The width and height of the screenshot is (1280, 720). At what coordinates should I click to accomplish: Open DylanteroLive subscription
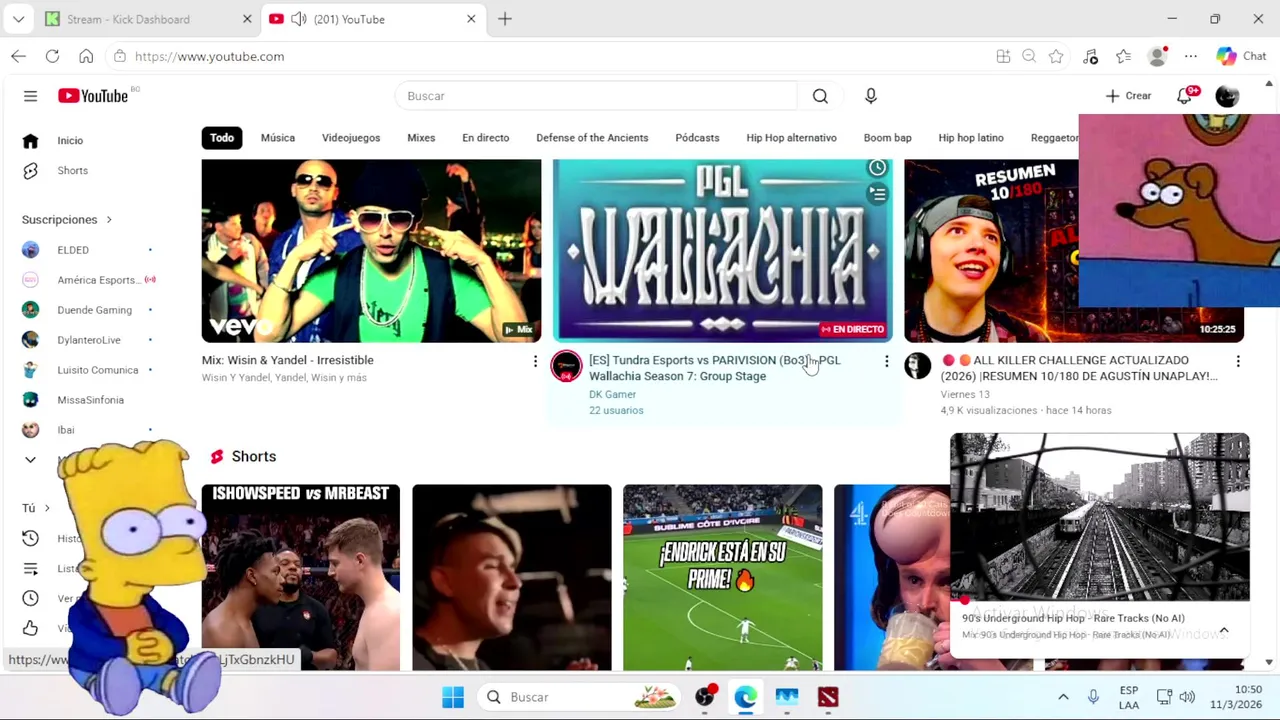click(x=90, y=340)
